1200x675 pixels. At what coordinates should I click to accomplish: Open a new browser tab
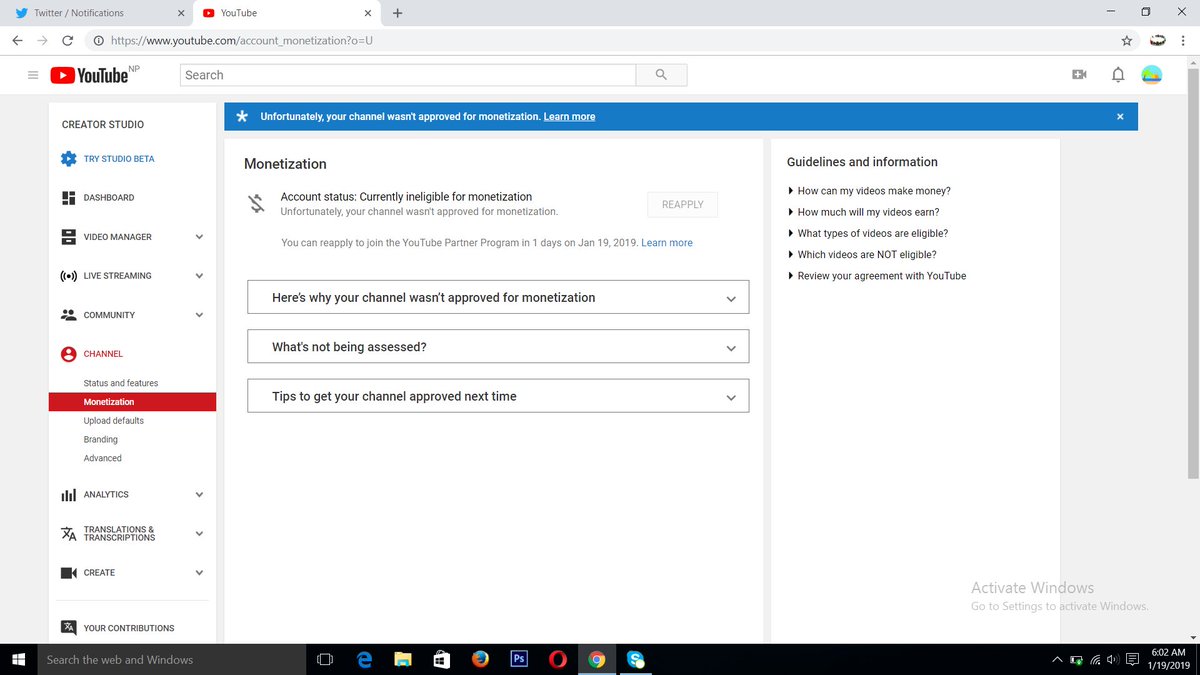pos(398,13)
